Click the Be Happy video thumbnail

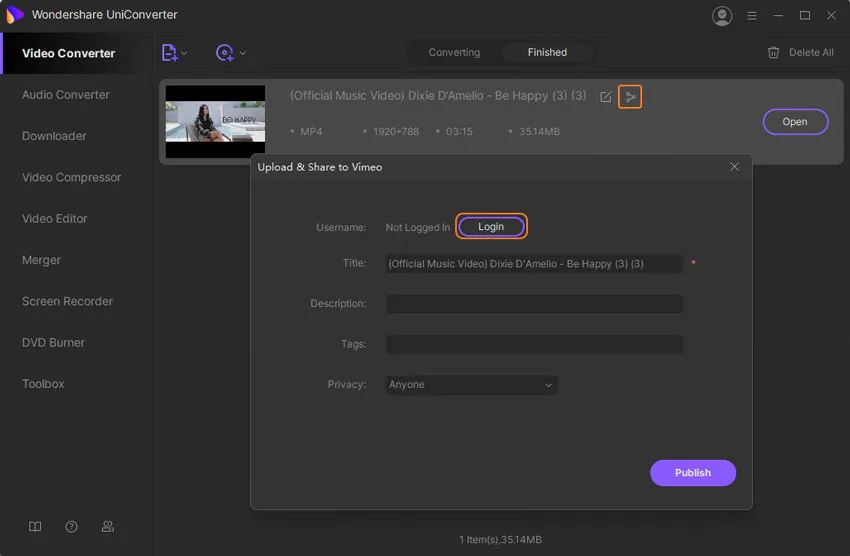pos(215,122)
